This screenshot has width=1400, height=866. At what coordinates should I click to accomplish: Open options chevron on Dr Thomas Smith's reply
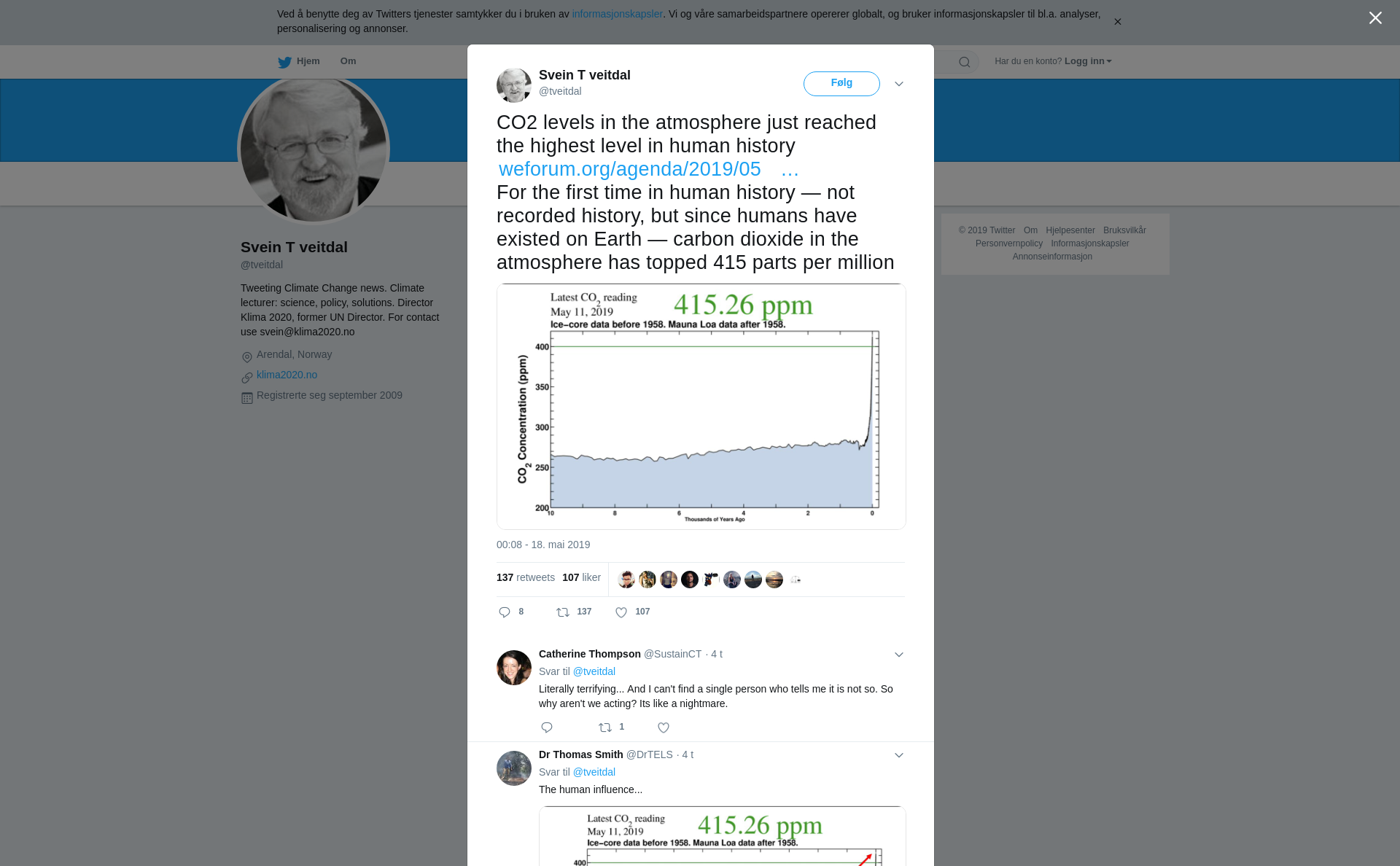pyautogui.click(x=899, y=755)
